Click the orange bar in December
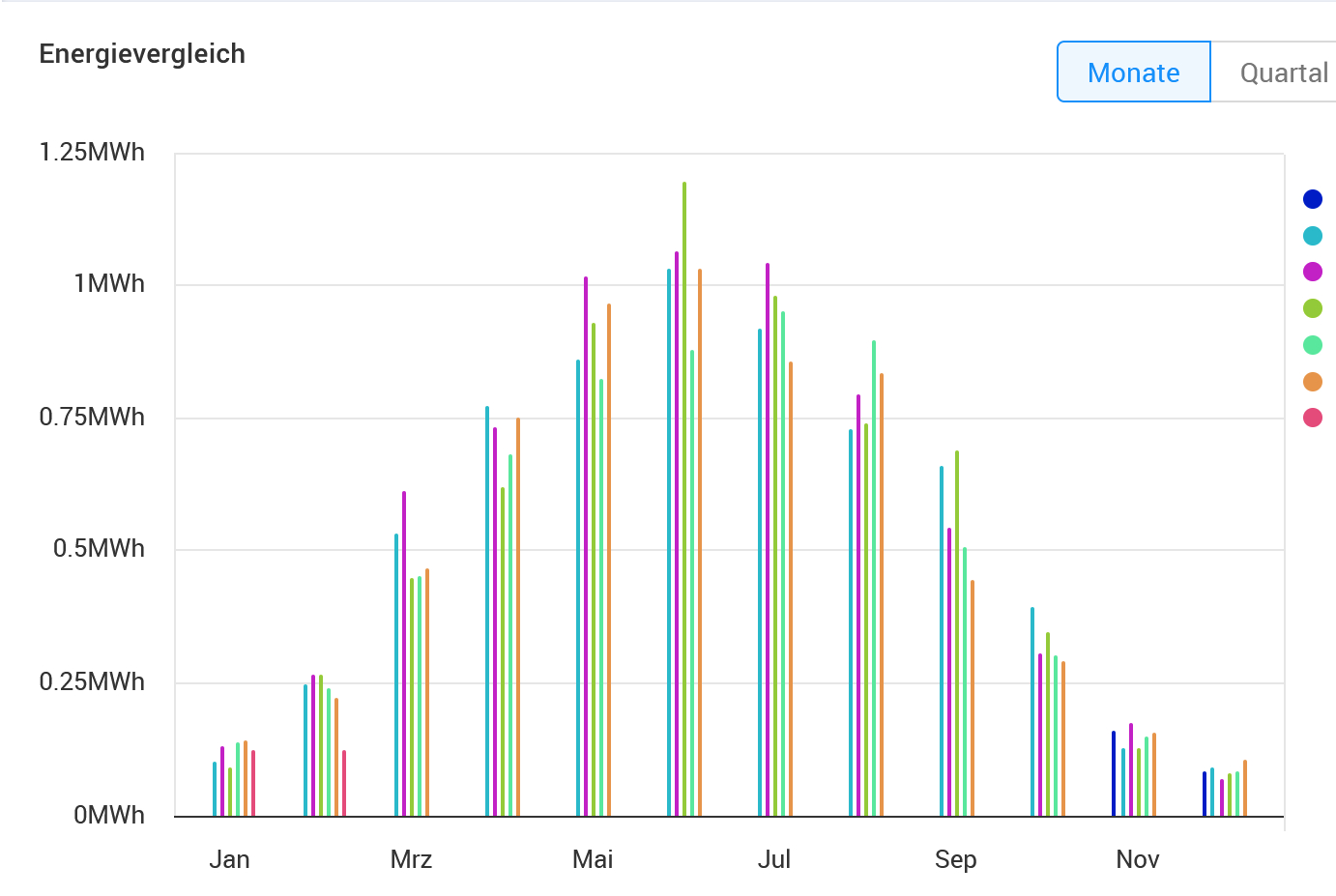 [x=1245, y=788]
